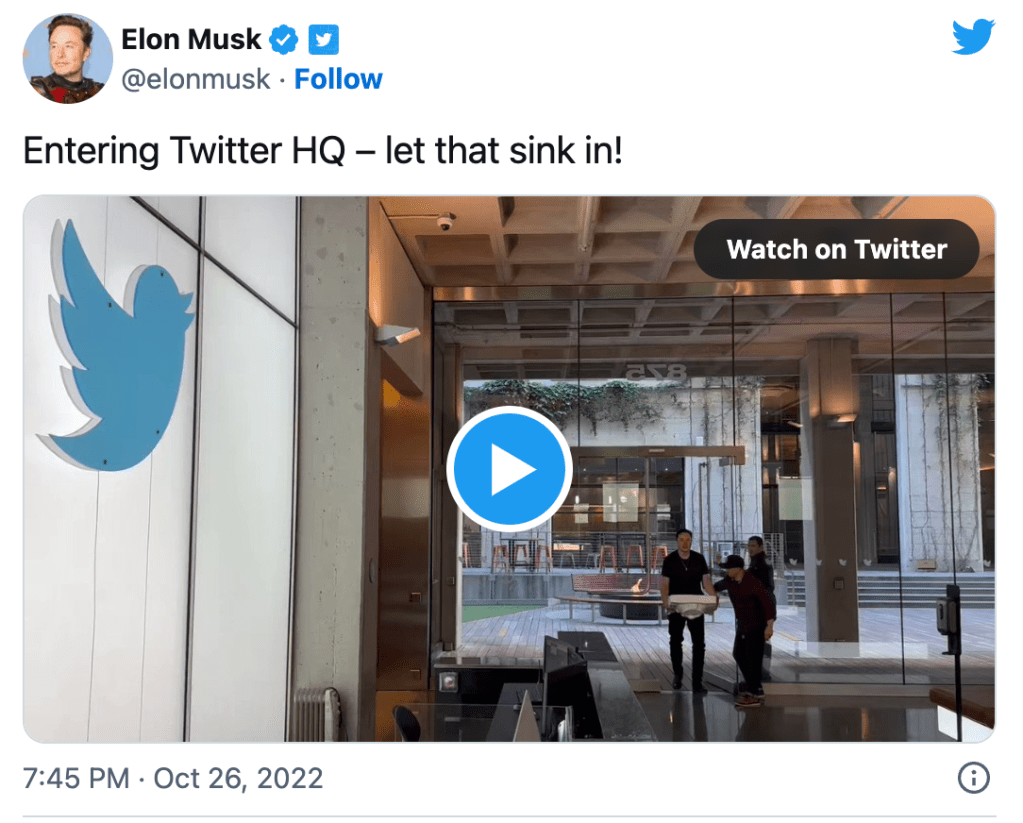
Task: Open the @elonmusk handle link
Action: [195, 79]
